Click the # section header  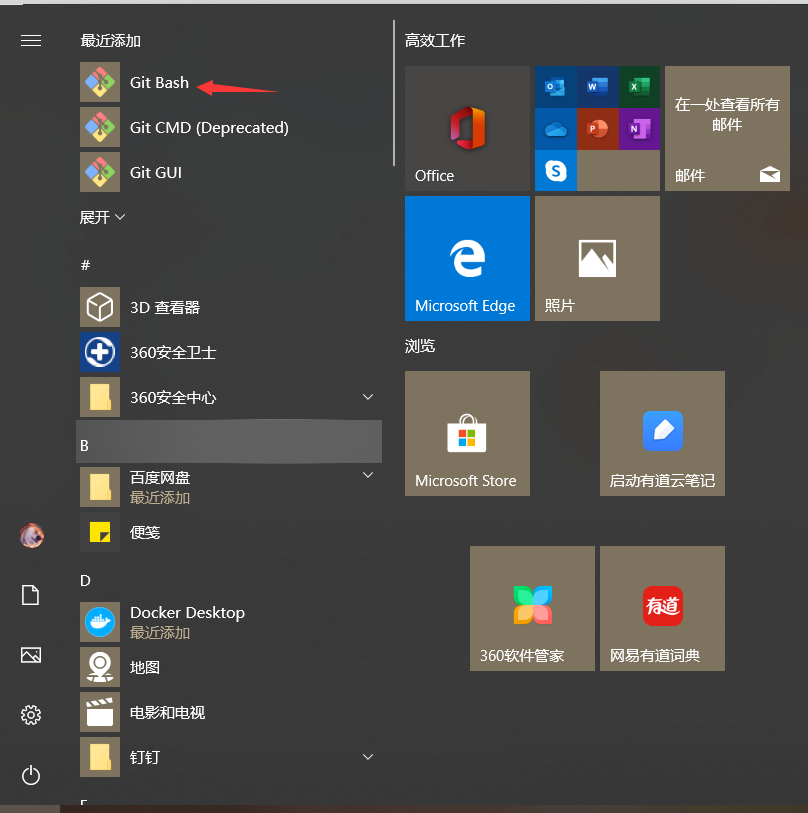[86, 265]
